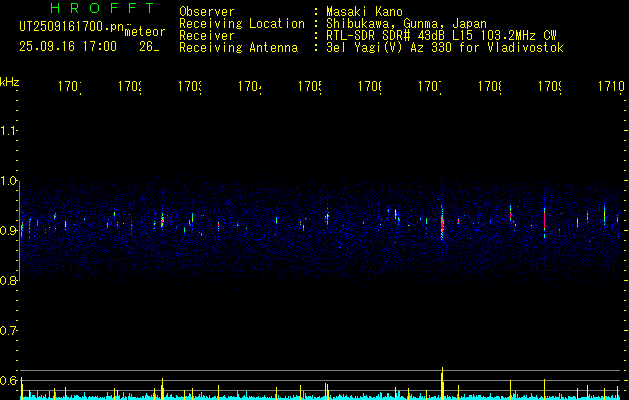Viewport: 629px width, 400px height.
Task: Click the 'Observer' field label
Action: (x=207, y=11)
